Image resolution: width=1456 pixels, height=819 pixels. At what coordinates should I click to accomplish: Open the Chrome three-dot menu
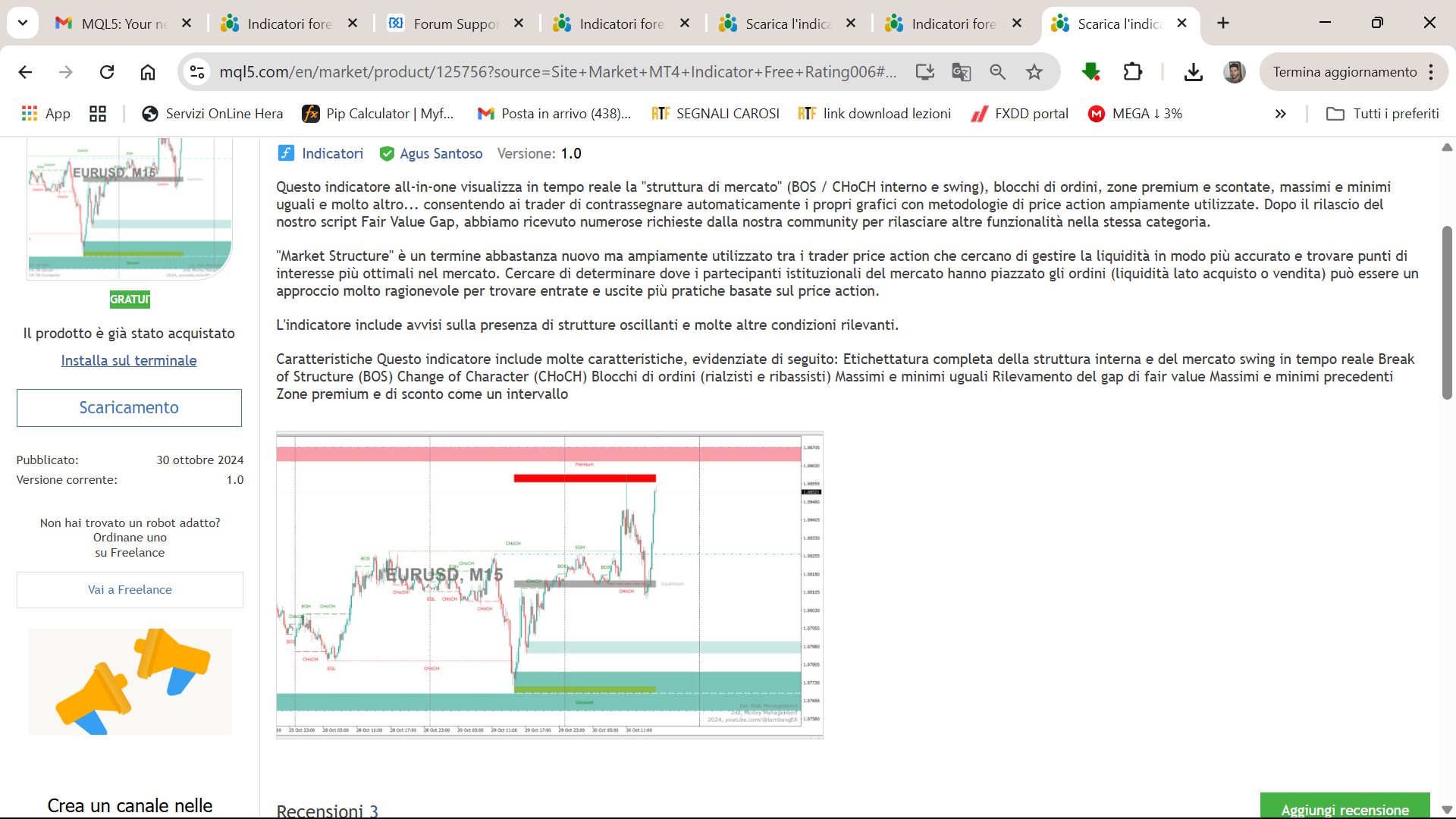(x=1431, y=72)
